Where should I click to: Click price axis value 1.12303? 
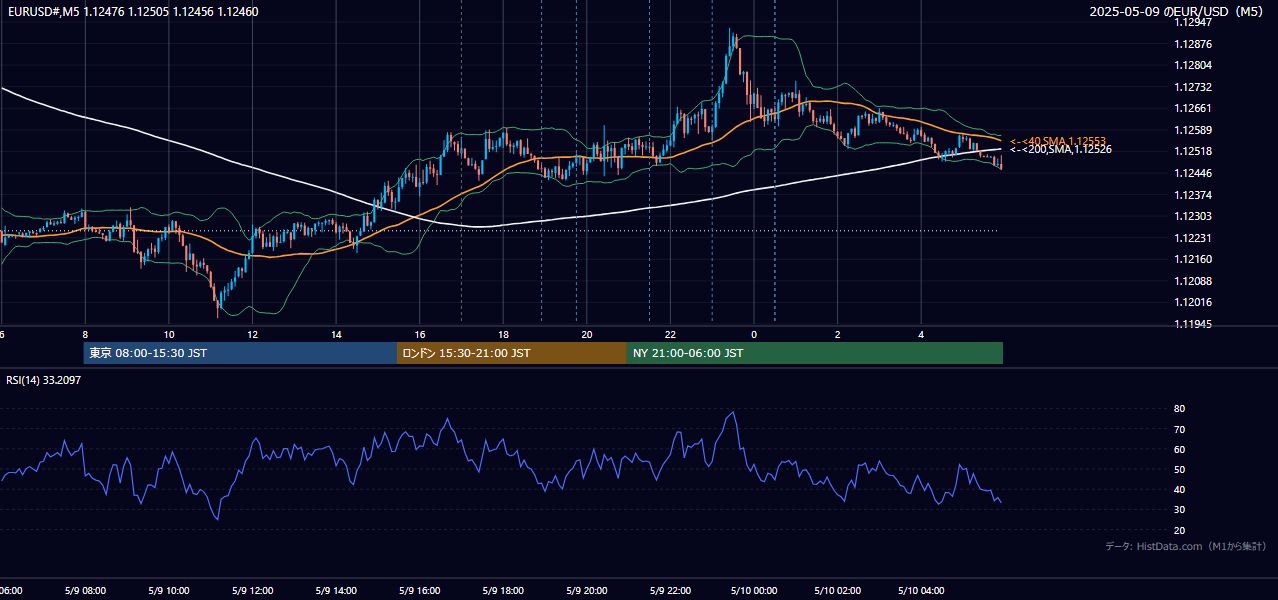[1192, 216]
